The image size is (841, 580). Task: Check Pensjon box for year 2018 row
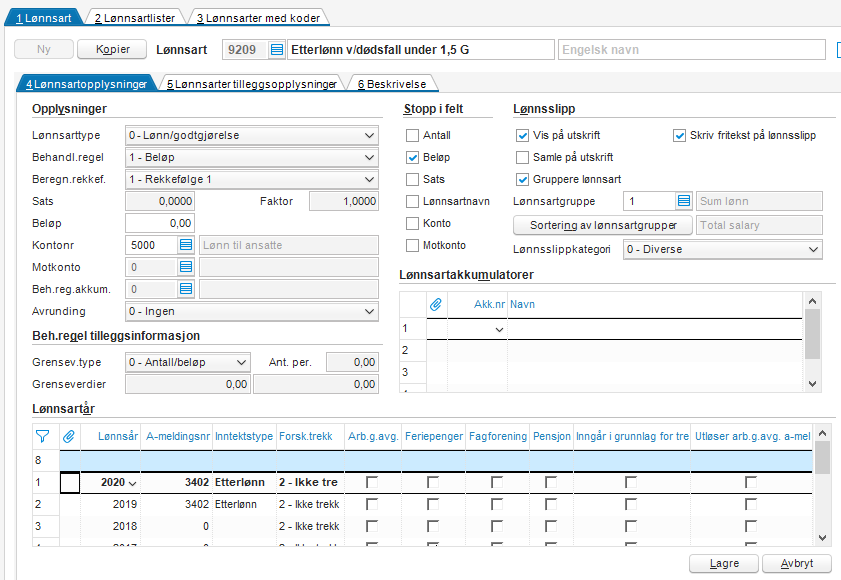point(551,526)
